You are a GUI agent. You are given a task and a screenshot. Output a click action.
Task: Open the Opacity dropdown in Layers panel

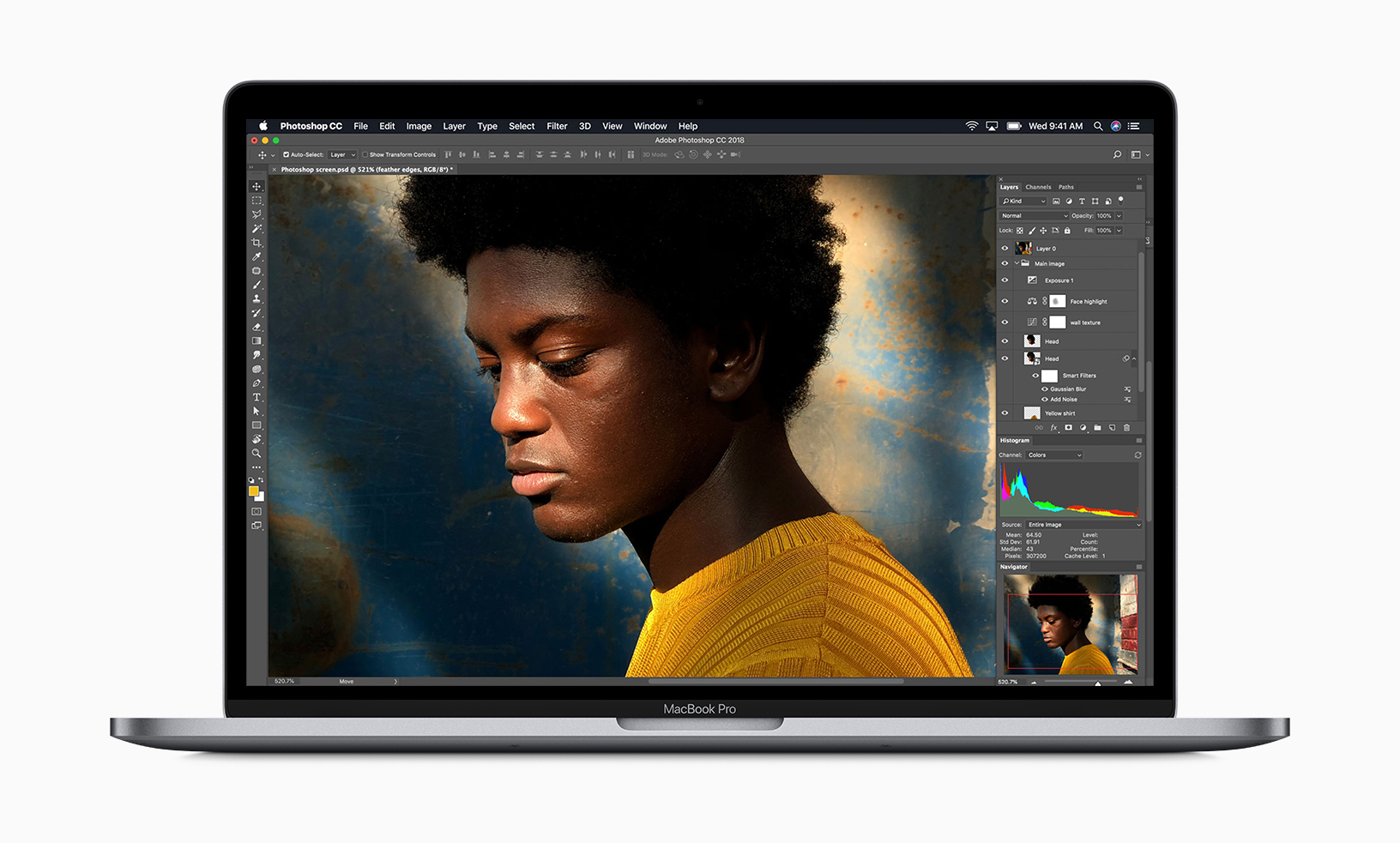click(1119, 216)
